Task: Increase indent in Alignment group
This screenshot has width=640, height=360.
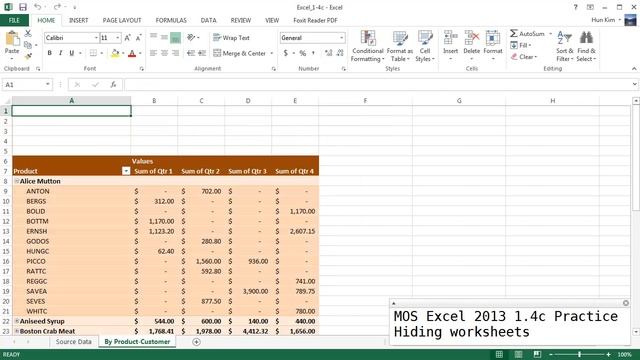Action: click(x=202, y=53)
